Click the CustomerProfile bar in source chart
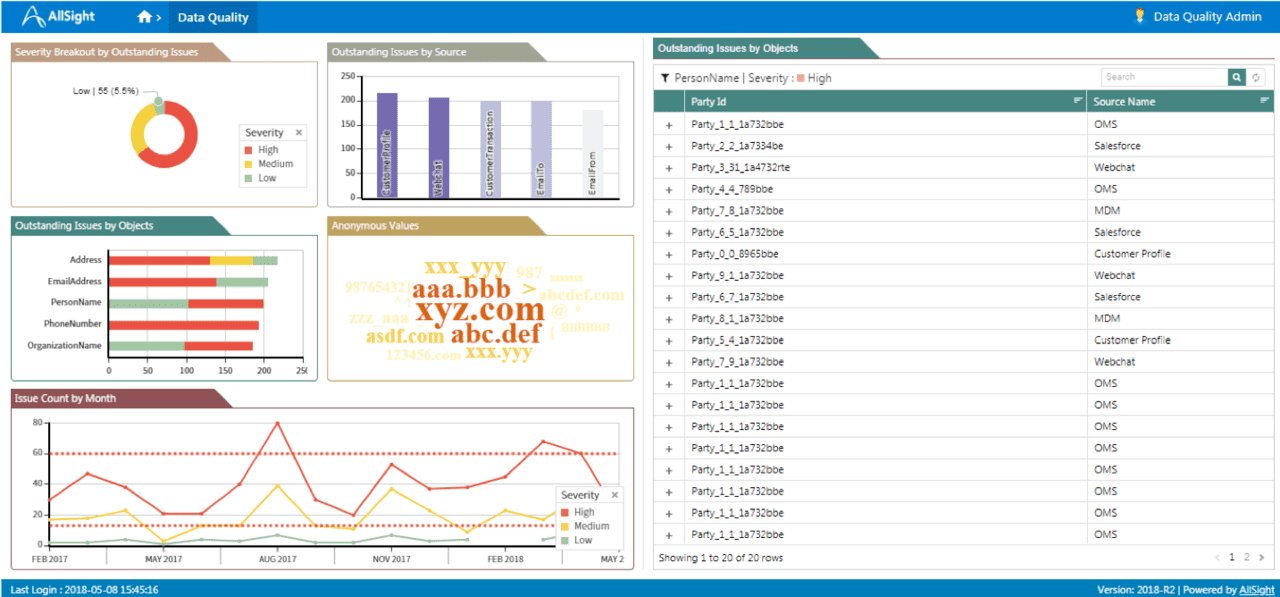1280x597 pixels. (x=387, y=145)
